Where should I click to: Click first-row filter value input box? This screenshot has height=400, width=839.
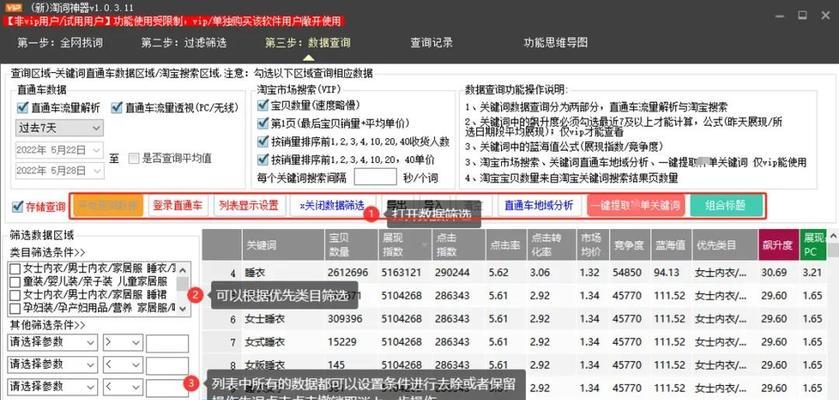click(x=167, y=343)
